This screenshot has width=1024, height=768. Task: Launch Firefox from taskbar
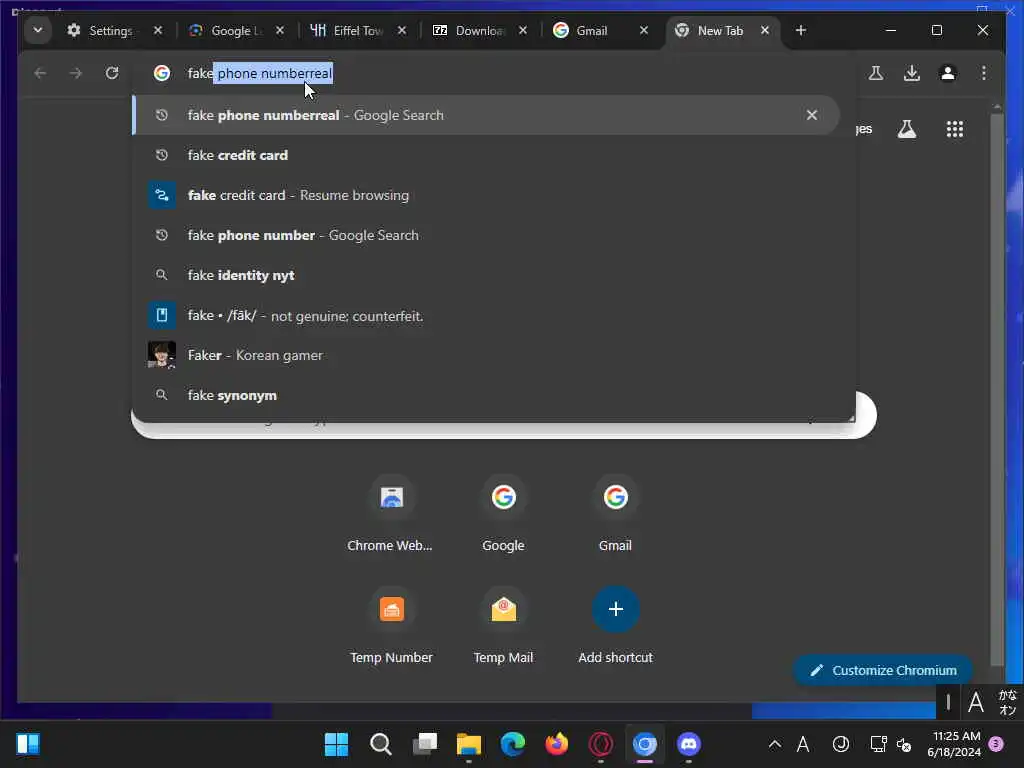pos(556,744)
